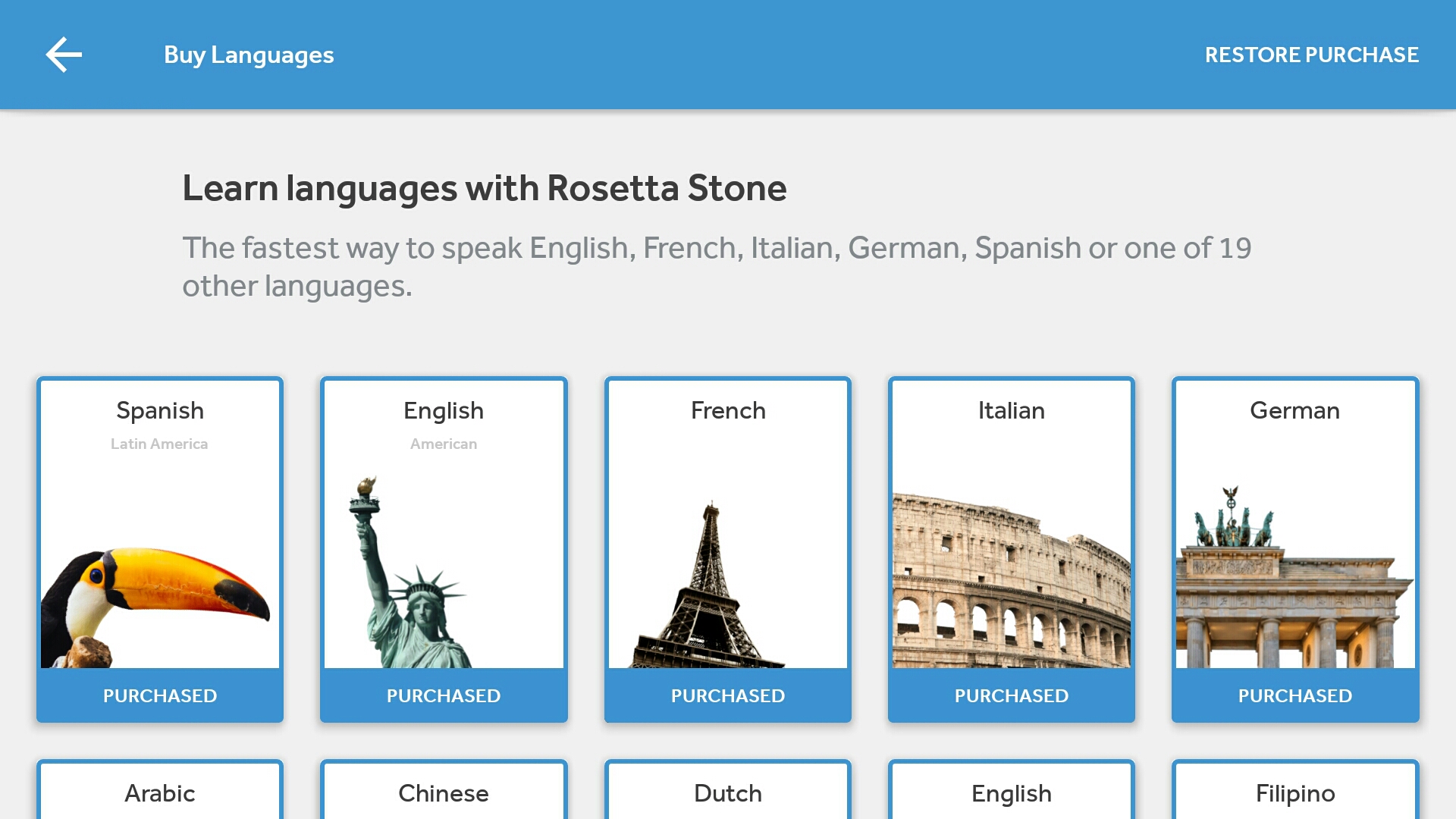Click the second English card in bottom row
This screenshot has width=1456, height=819.
[x=1011, y=793]
